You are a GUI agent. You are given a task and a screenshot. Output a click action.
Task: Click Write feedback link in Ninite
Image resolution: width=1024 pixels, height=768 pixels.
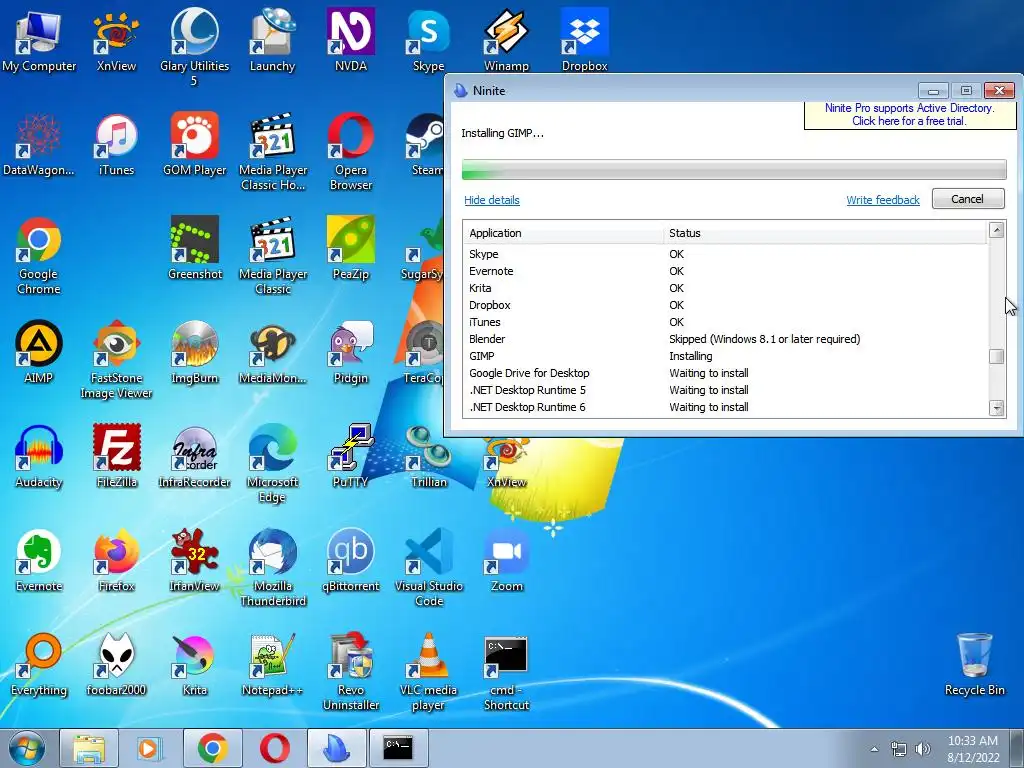[x=883, y=200]
